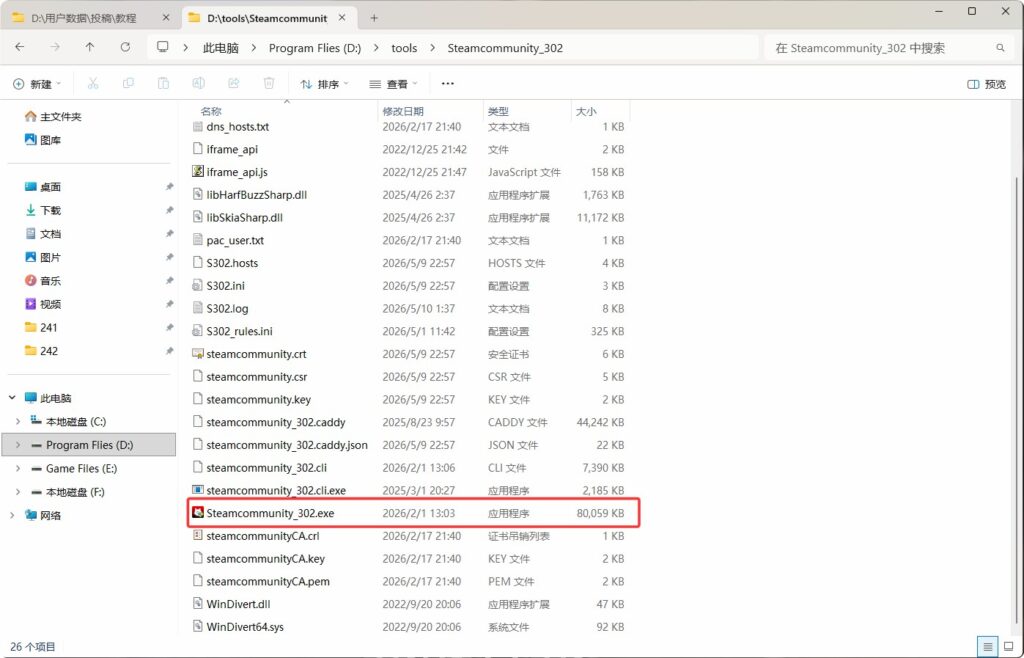Screen dimensions: 1024x658
Task: Click the Share icon in toolbar
Action: tap(233, 84)
